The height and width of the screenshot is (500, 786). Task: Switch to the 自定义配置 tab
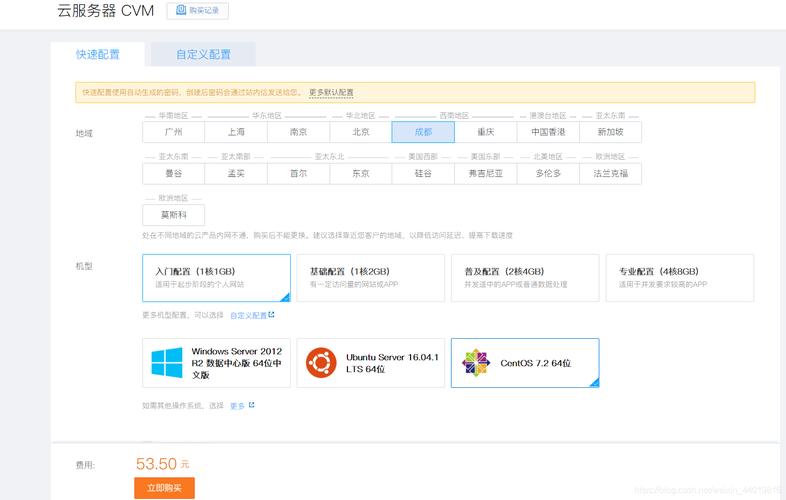203,54
